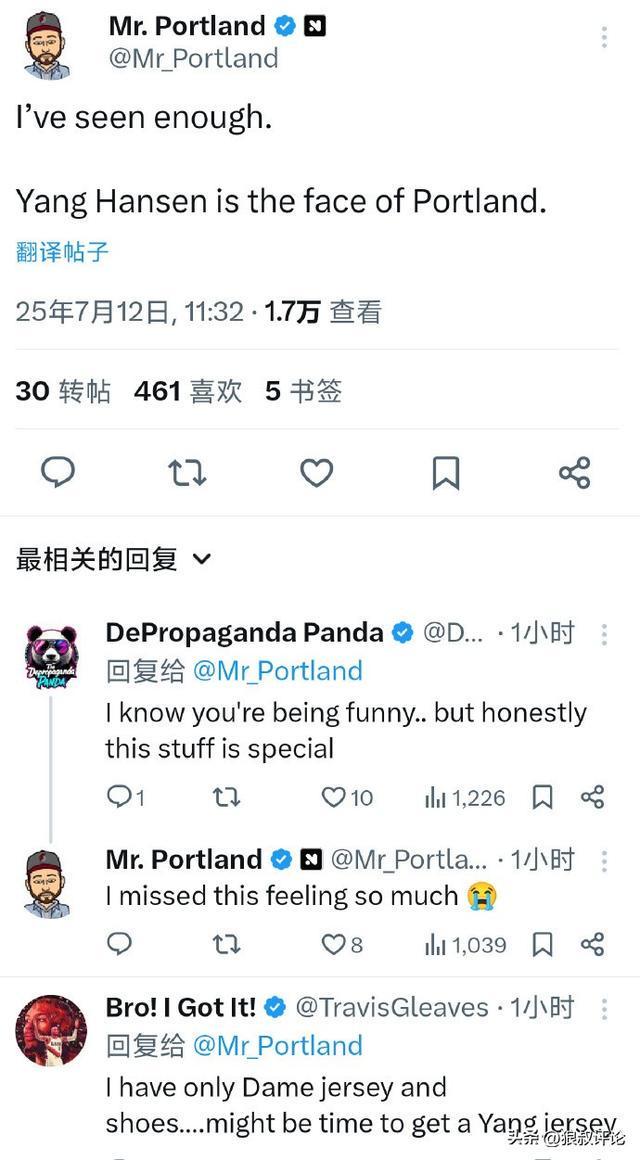Retweet the Yang Hansen post

point(187,472)
